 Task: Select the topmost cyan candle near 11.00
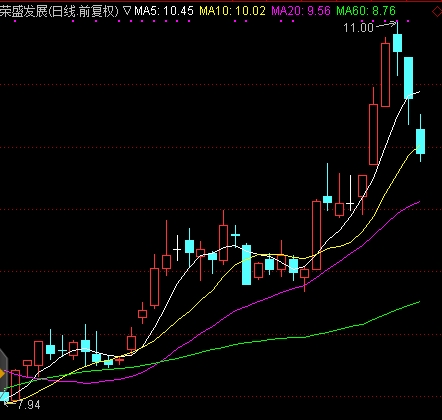tap(397, 43)
